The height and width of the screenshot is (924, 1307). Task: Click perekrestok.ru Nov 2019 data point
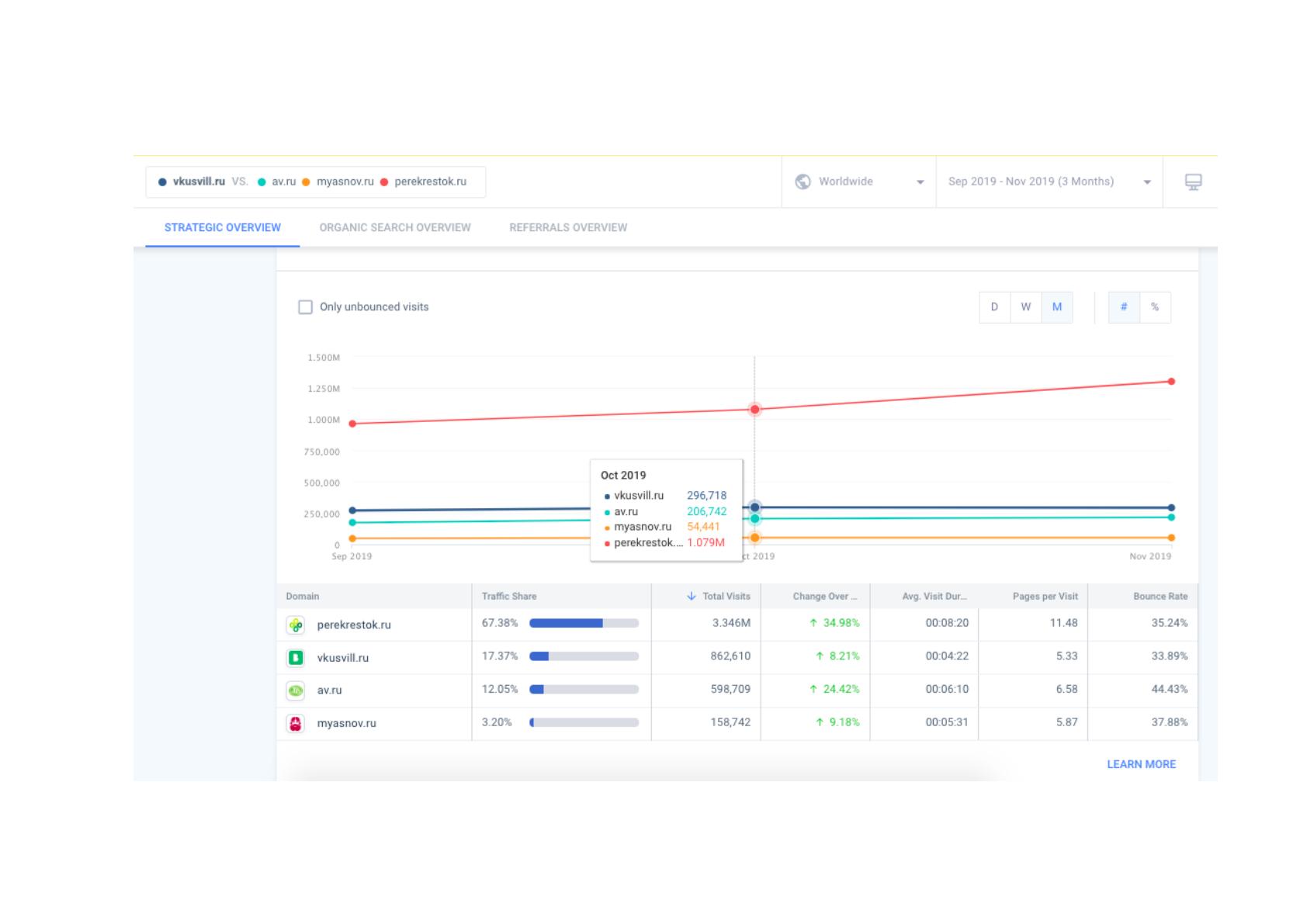(1171, 382)
